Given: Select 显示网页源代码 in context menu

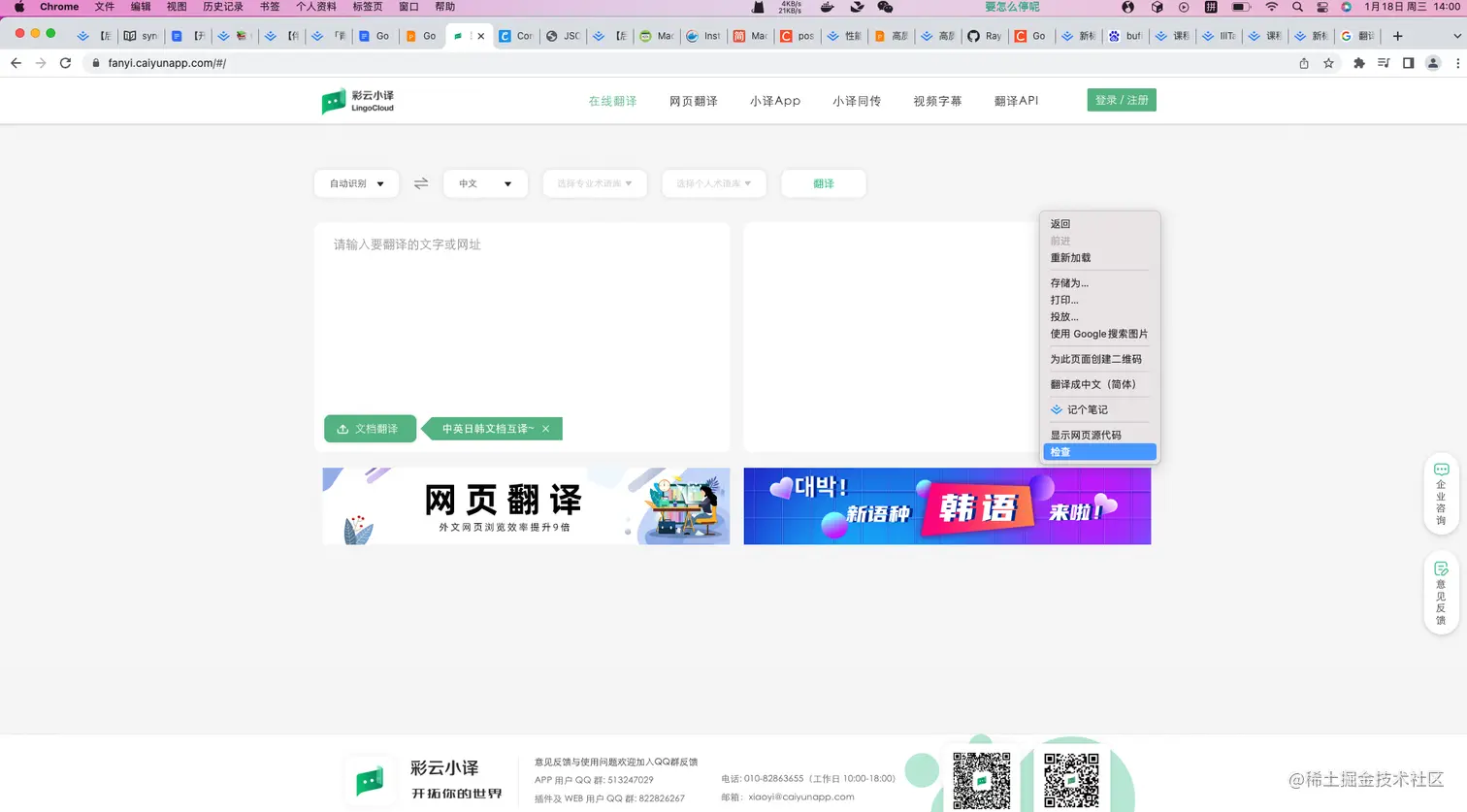Looking at the screenshot, I should point(1099,436).
